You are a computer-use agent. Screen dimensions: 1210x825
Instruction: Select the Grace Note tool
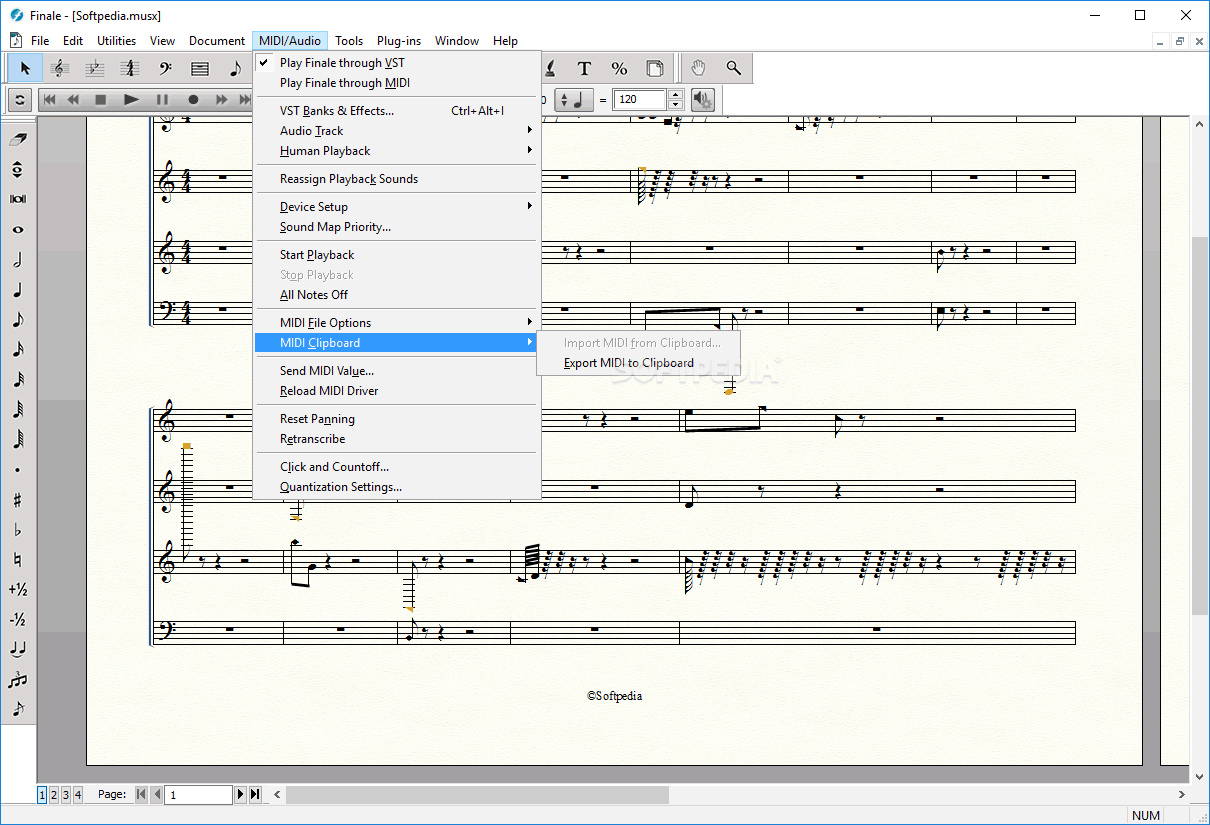pyautogui.click(x=18, y=710)
